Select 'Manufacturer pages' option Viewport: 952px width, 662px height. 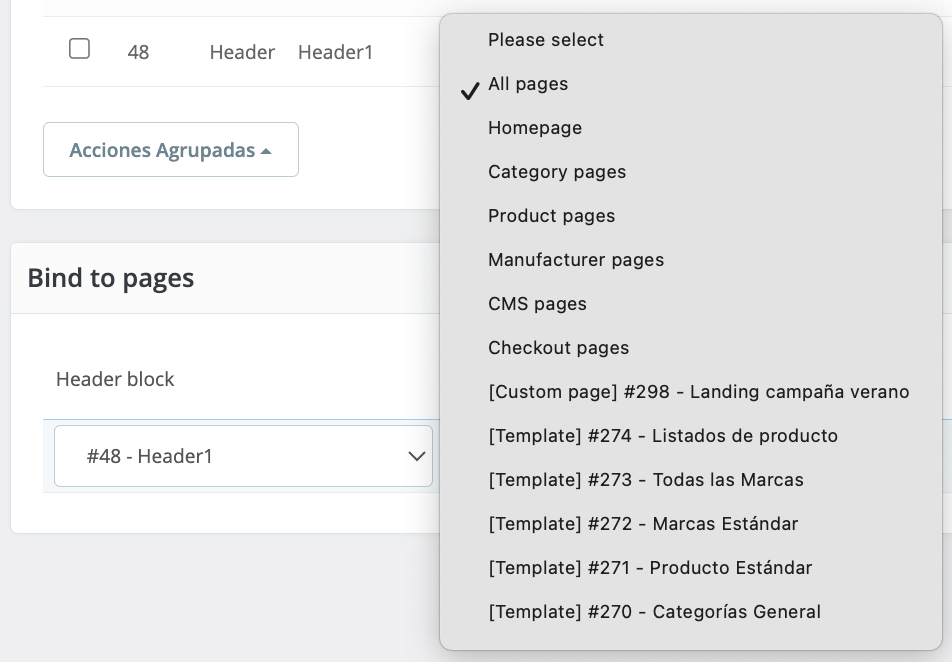click(x=576, y=260)
